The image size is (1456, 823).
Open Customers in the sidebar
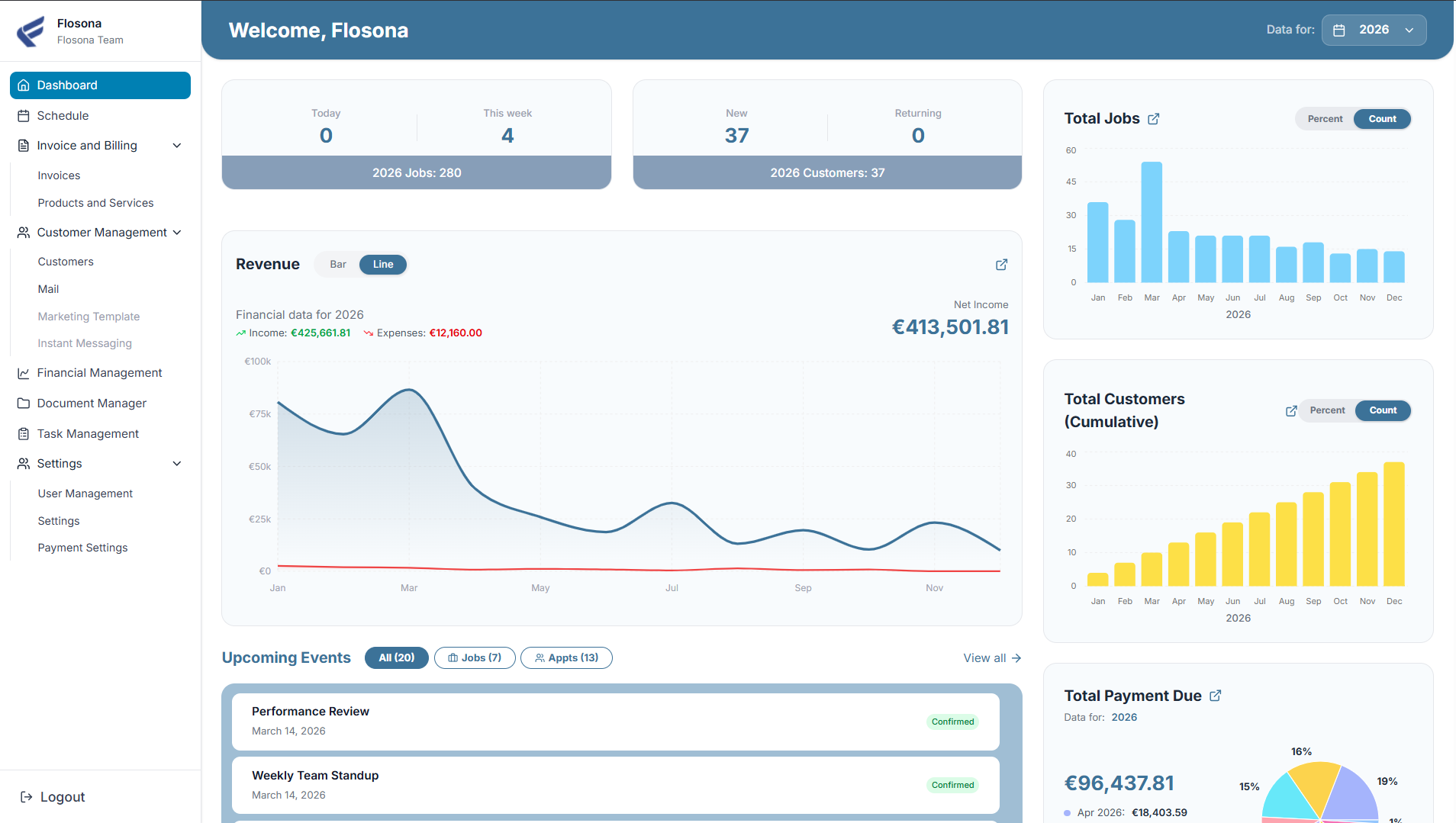click(x=66, y=262)
